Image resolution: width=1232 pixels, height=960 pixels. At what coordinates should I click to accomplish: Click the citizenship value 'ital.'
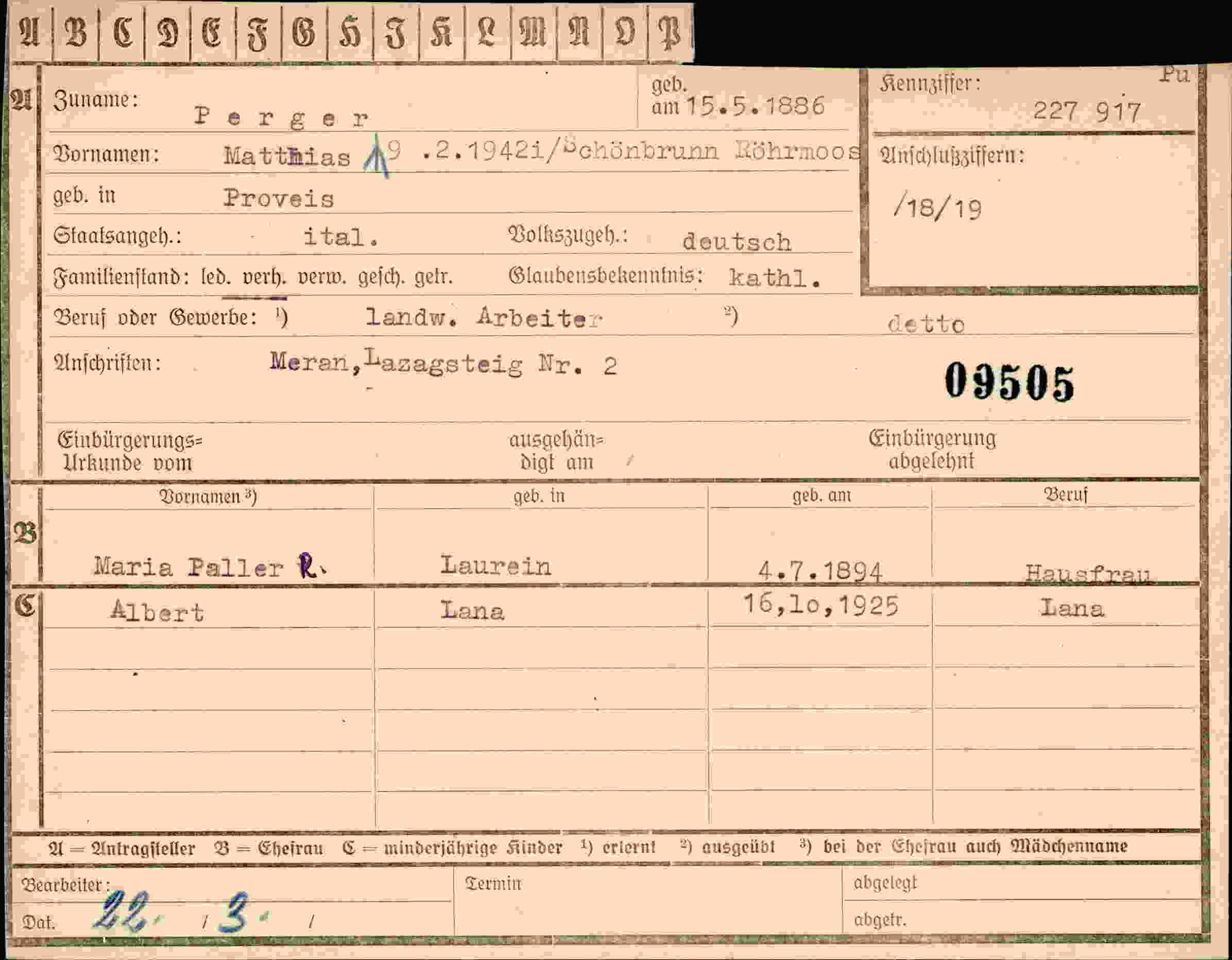click(x=341, y=237)
